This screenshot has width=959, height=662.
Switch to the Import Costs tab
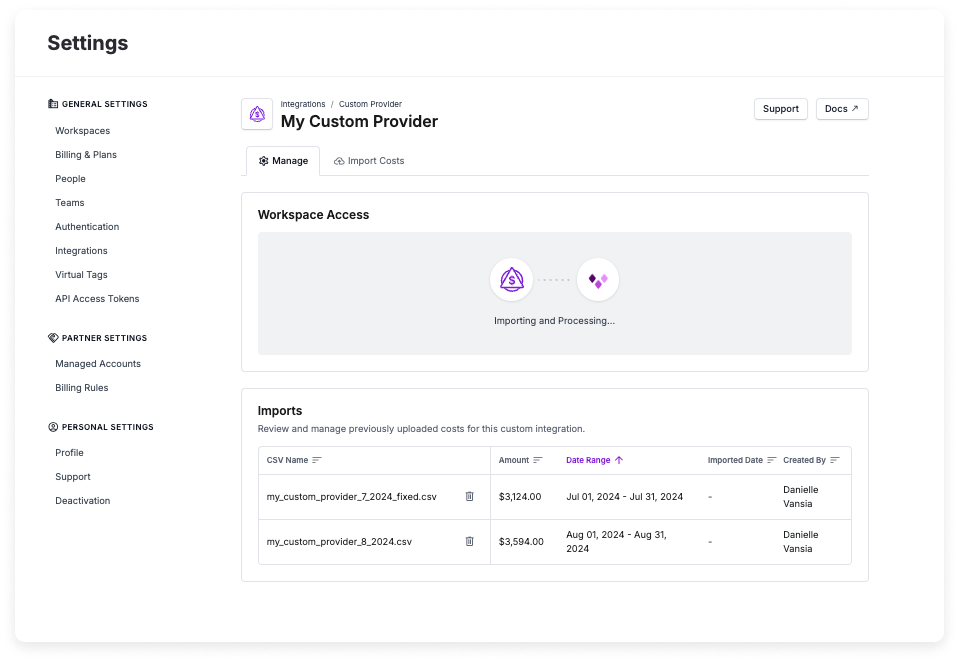(369, 161)
